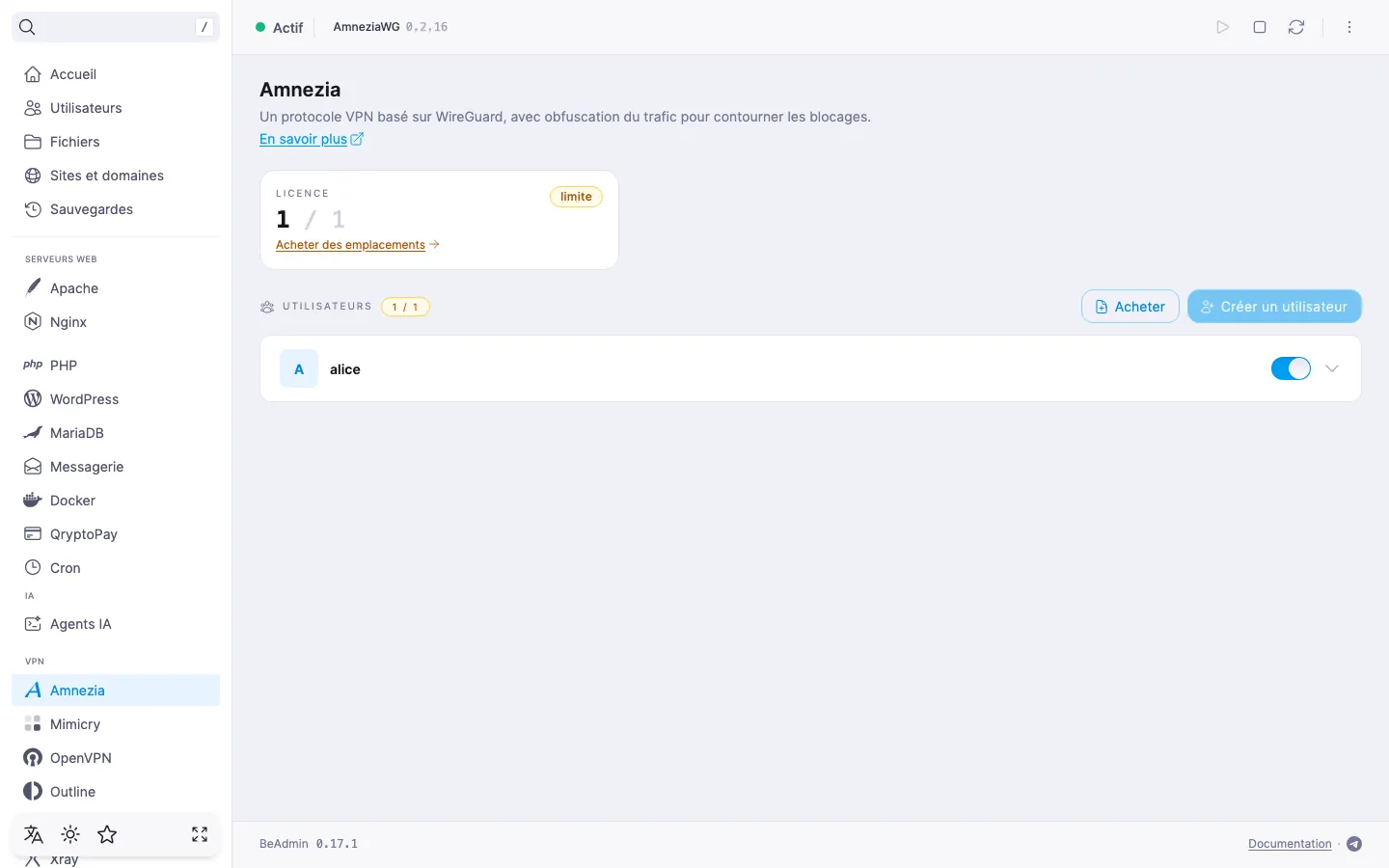Screen dimensions: 1389x868
Task: Click the Nginx logo icon
Action: click(x=33, y=321)
